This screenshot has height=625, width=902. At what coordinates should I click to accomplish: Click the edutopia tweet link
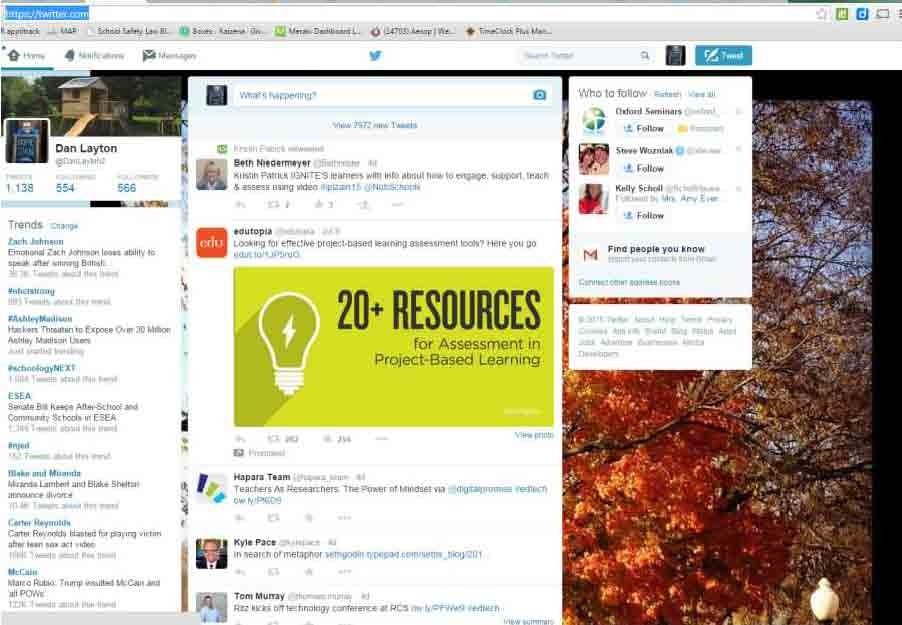(x=266, y=254)
